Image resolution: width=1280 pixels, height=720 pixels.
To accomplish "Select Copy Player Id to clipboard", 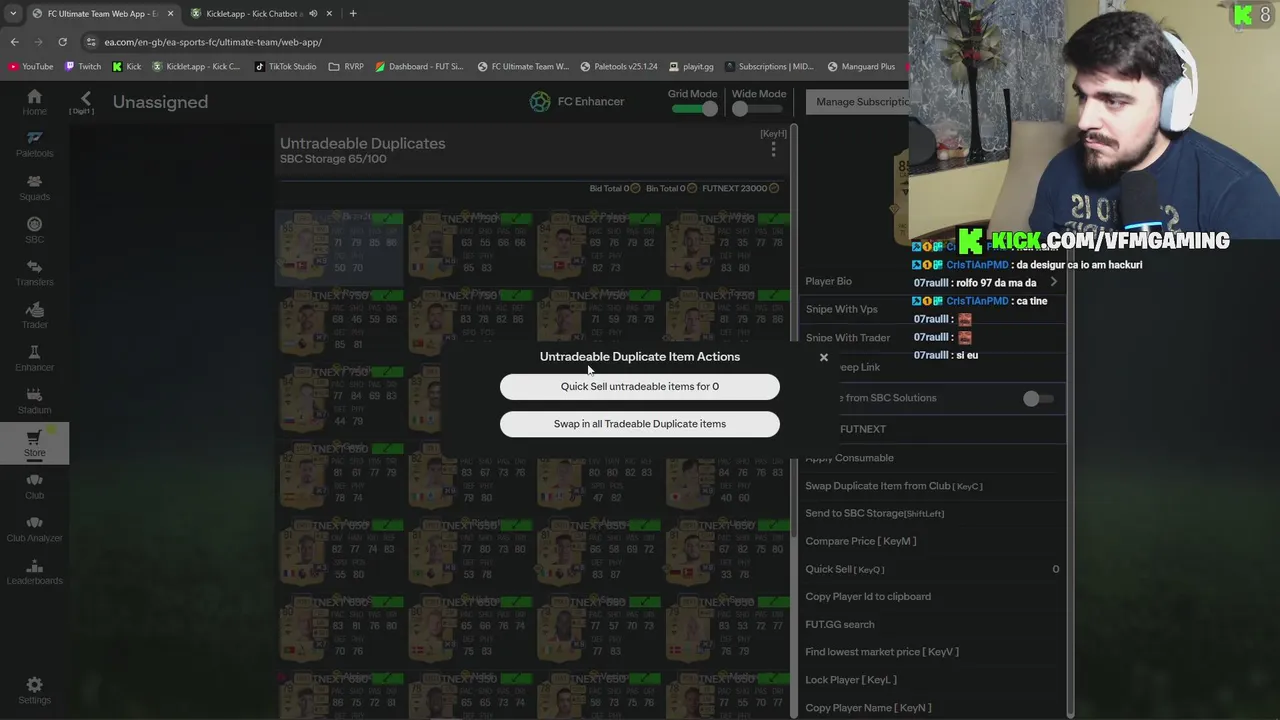I will click(932, 597).
